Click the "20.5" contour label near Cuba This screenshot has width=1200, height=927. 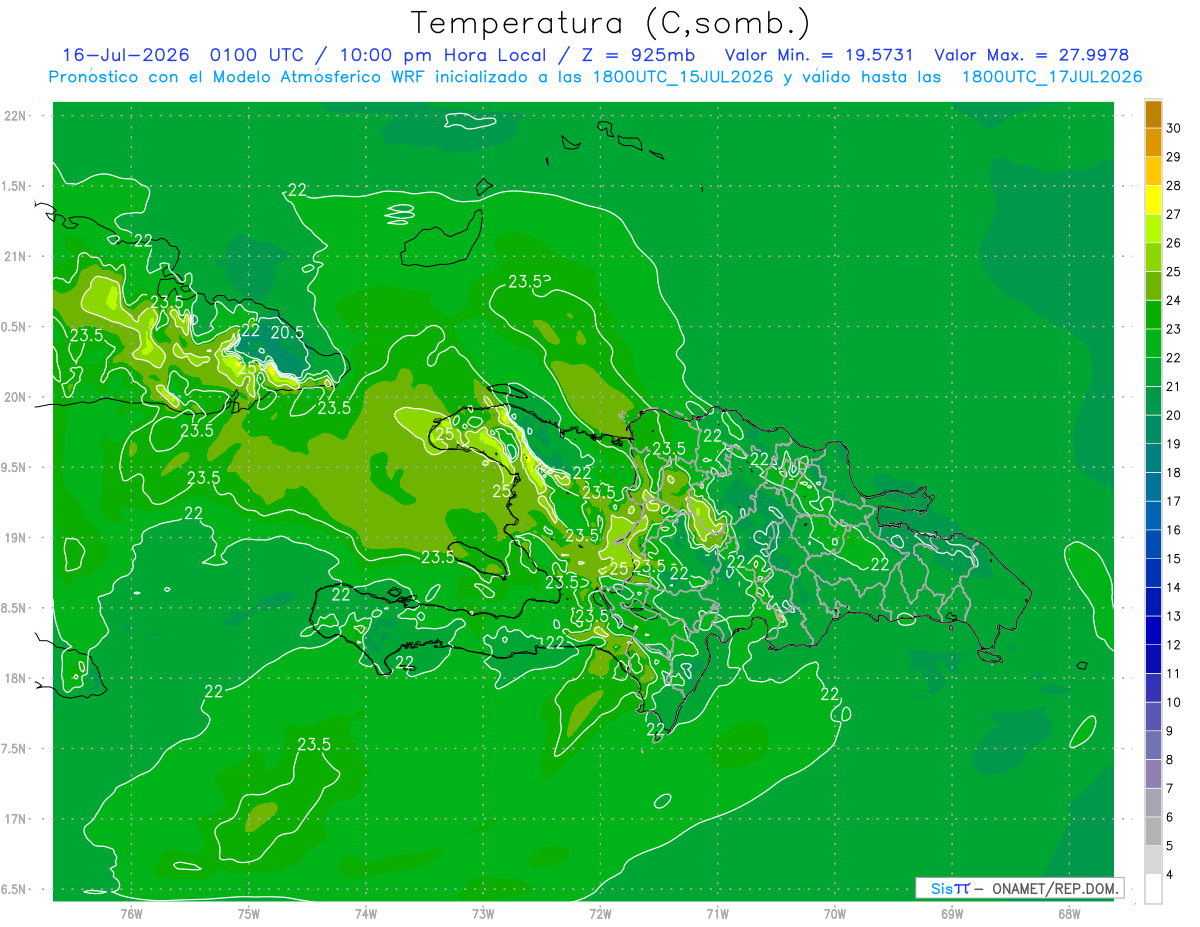[287, 333]
